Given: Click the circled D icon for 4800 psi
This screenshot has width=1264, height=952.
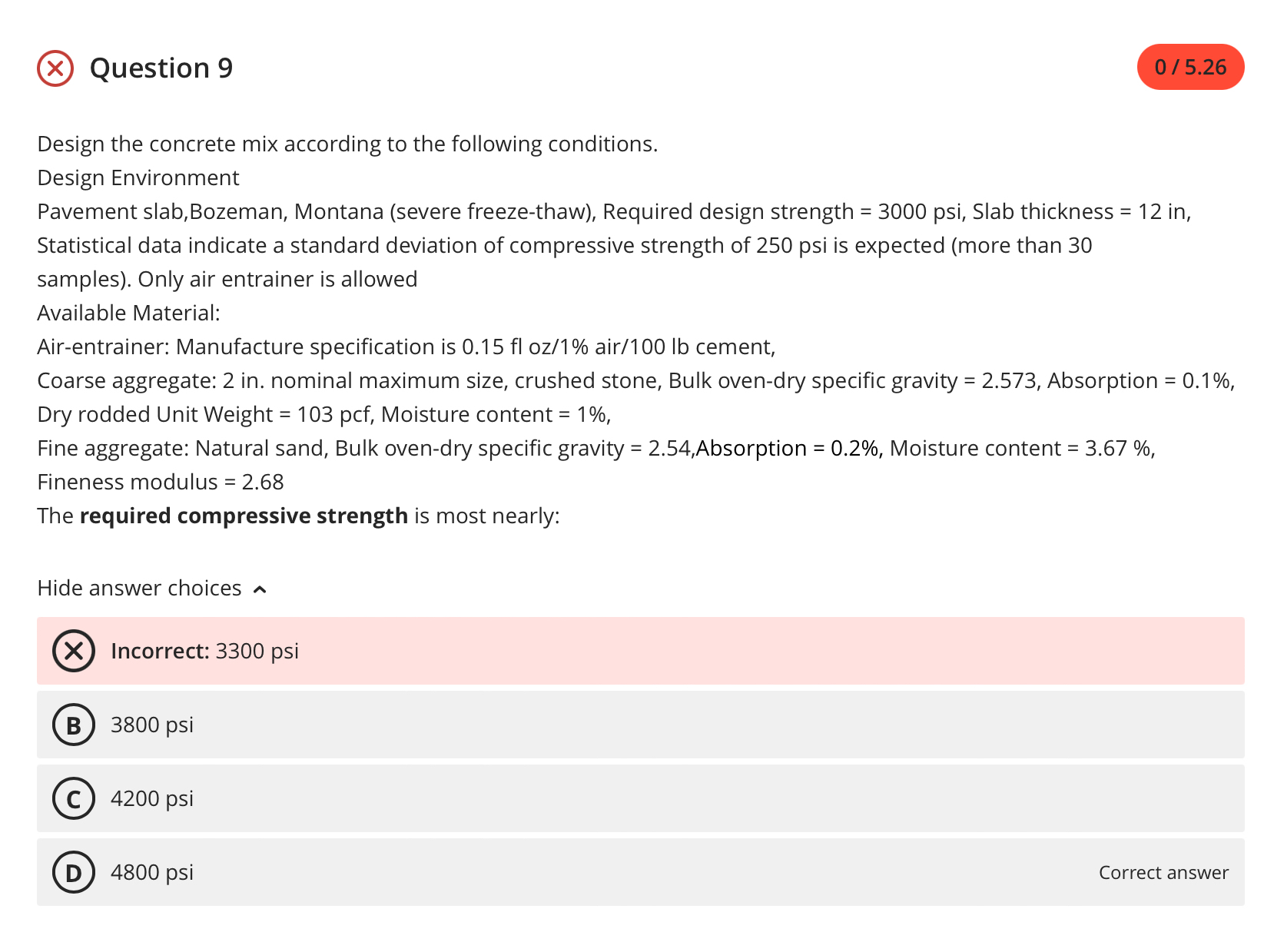Looking at the screenshot, I should (74, 872).
